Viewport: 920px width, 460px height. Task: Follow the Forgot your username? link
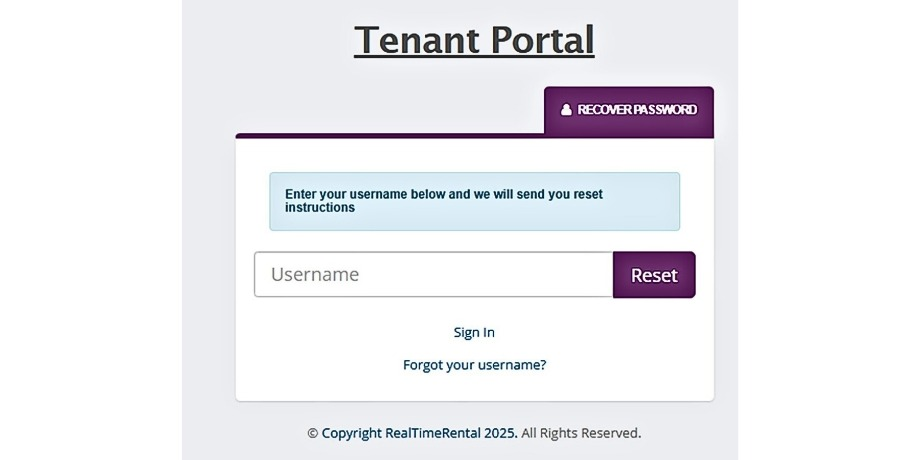click(x=474, y=365)
